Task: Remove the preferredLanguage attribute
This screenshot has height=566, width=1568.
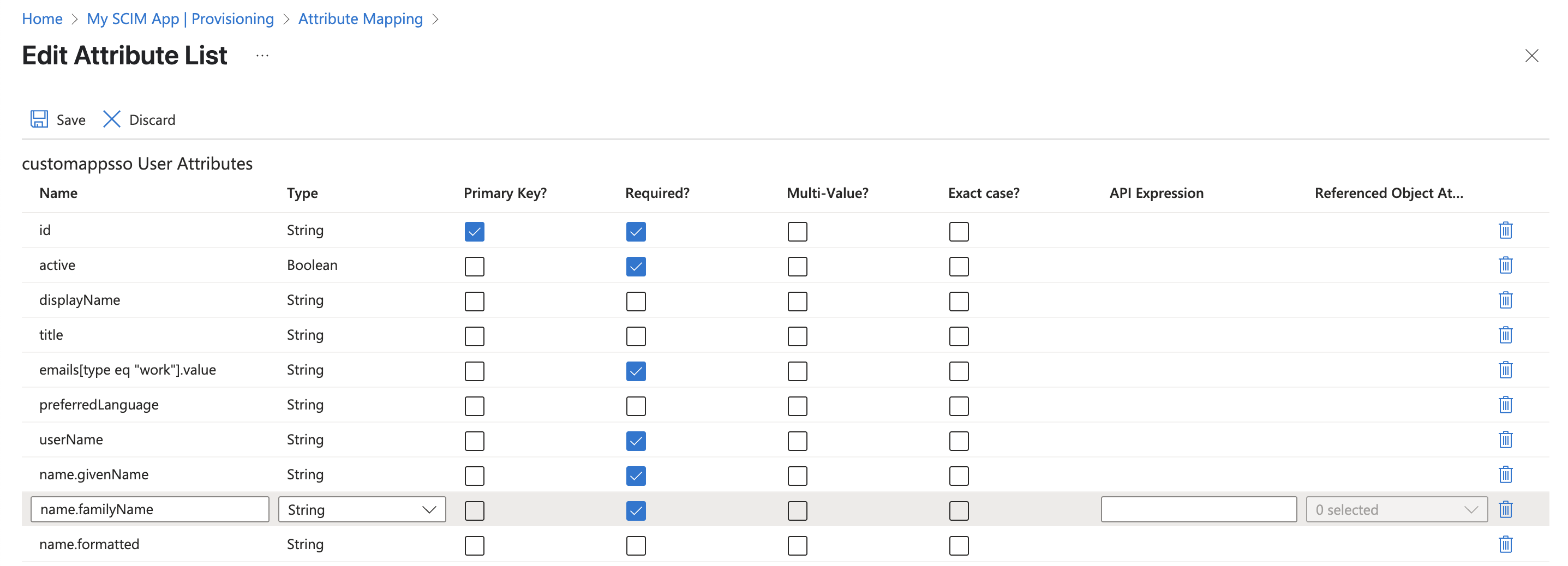Action: point(1505,405)
